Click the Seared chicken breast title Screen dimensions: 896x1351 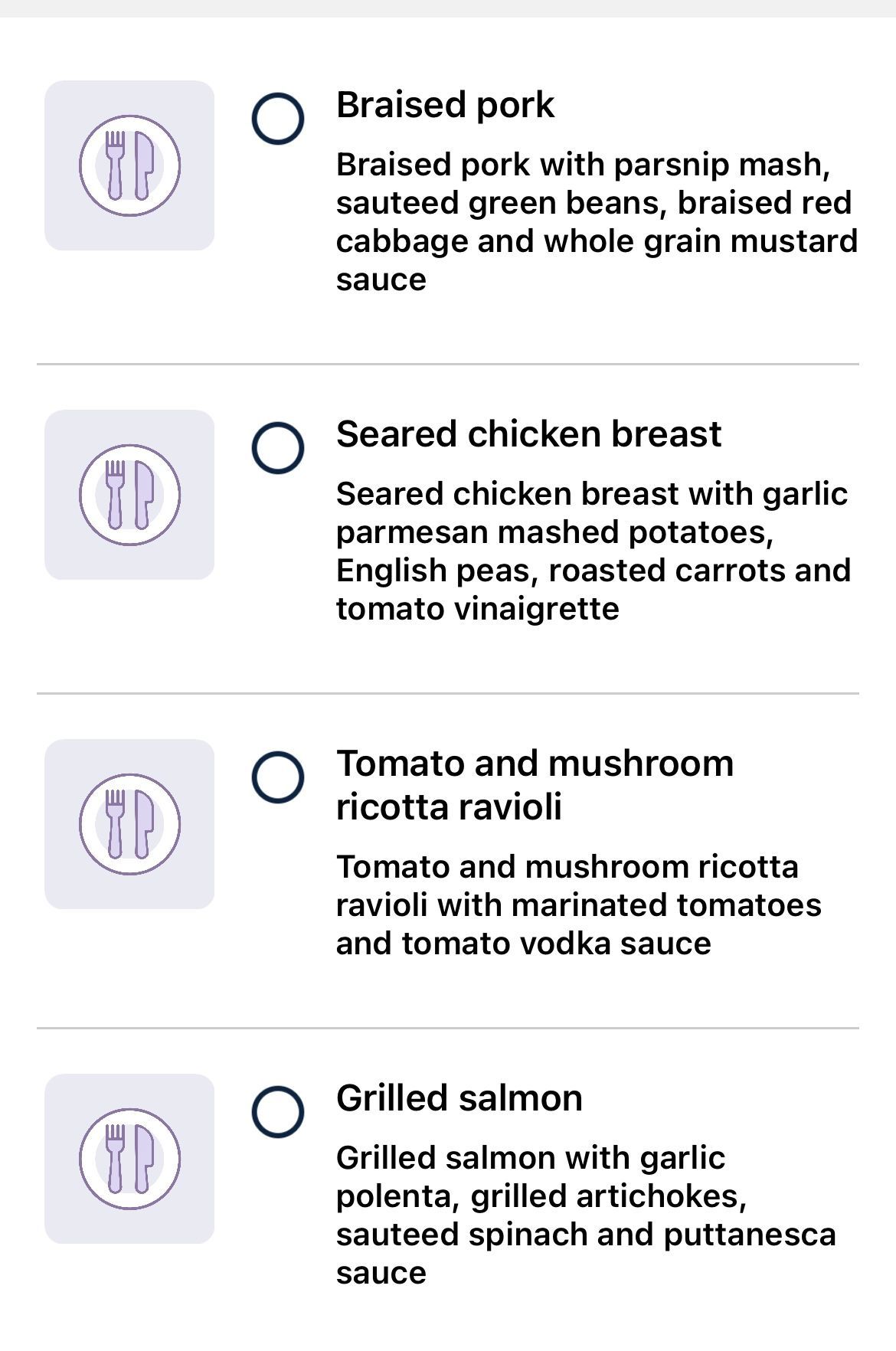(x=528, y=434)
